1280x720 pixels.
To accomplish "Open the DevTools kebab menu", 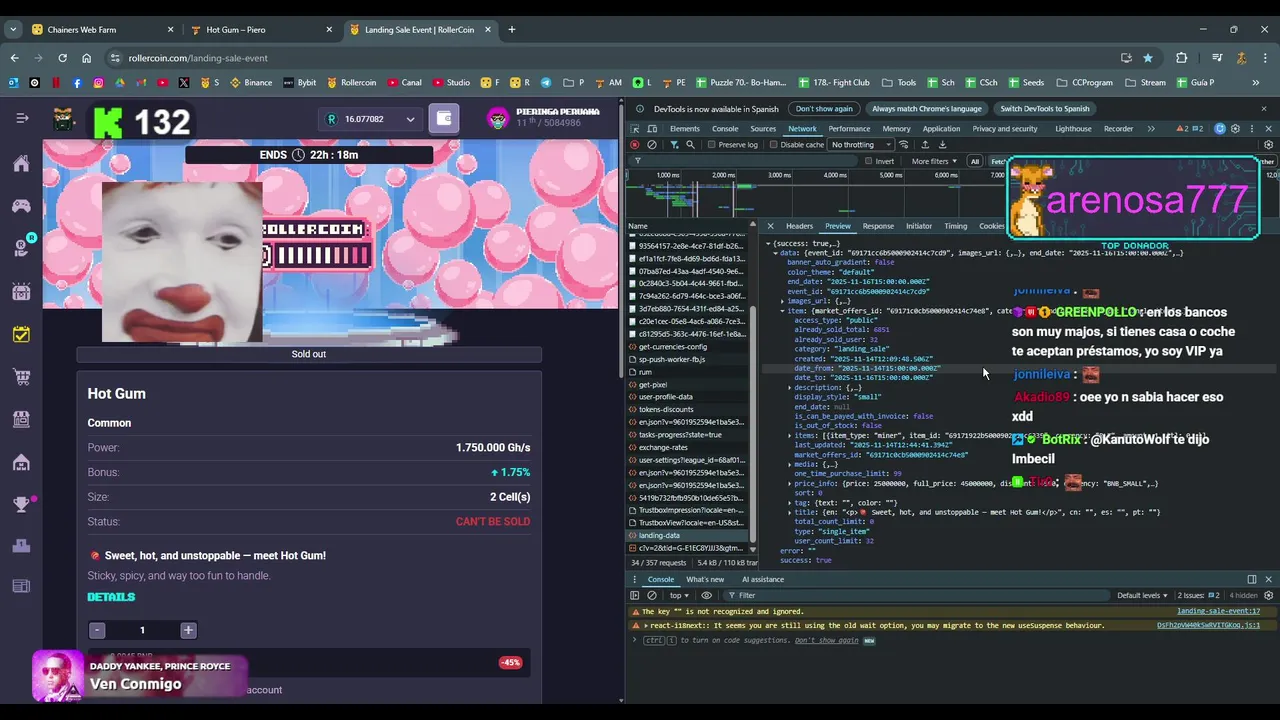I will [x=1251, y=129].
